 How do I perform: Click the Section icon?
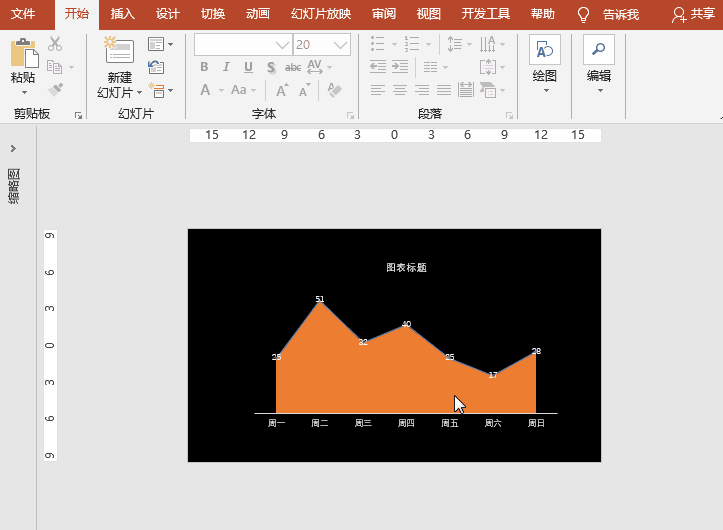[x=156, y=90]
